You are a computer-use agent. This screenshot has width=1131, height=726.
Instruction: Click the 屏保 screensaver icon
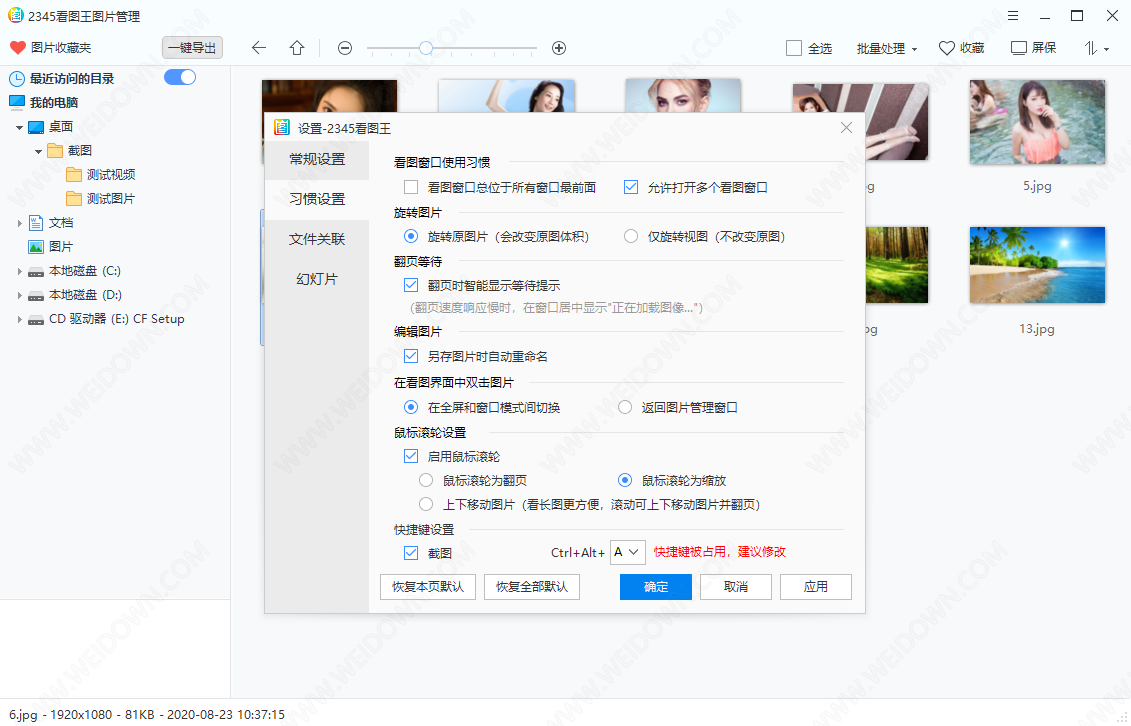(x=1018, y=48)
